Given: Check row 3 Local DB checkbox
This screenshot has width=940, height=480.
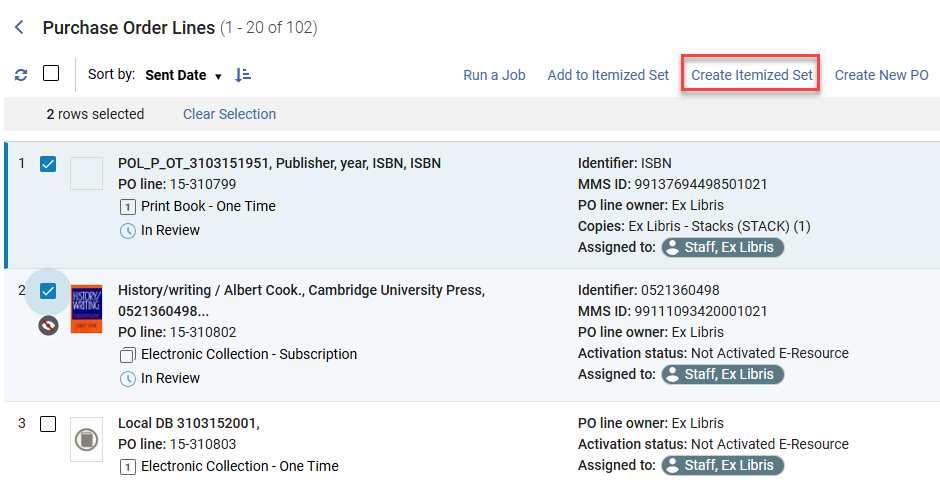Looking at the screenshot, I should point(48,424).
